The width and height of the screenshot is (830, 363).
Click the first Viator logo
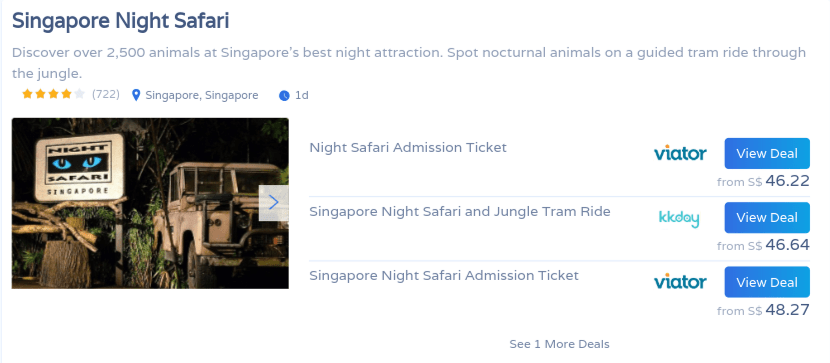(680, 154)
